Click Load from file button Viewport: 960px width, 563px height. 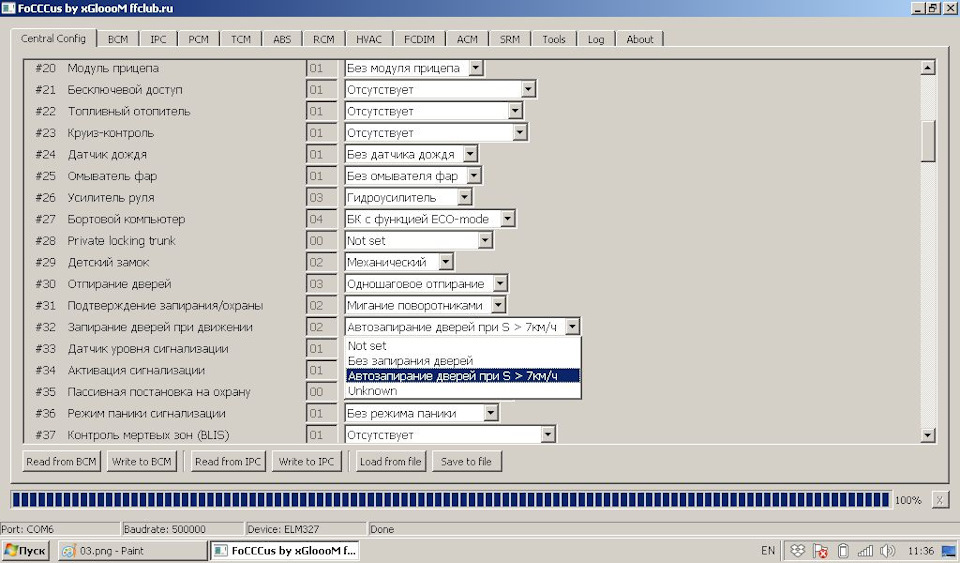click(391, 461)
